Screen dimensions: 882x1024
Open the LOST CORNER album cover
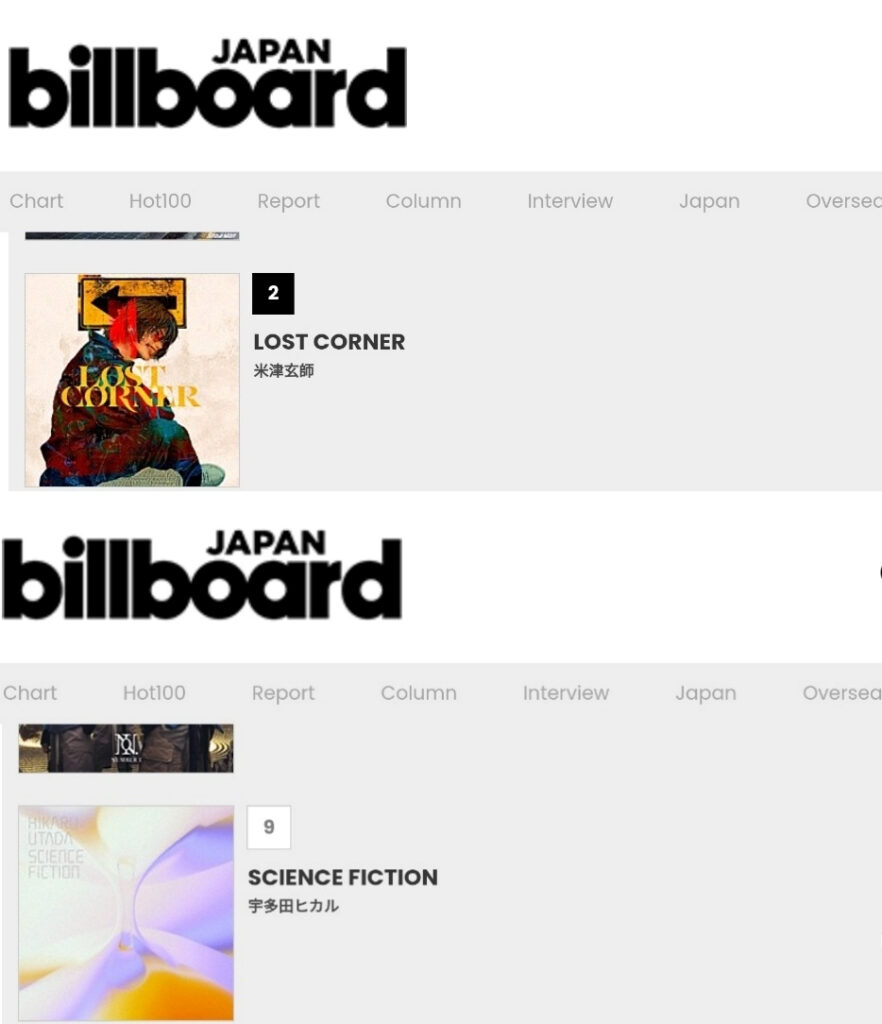point(132,380)
